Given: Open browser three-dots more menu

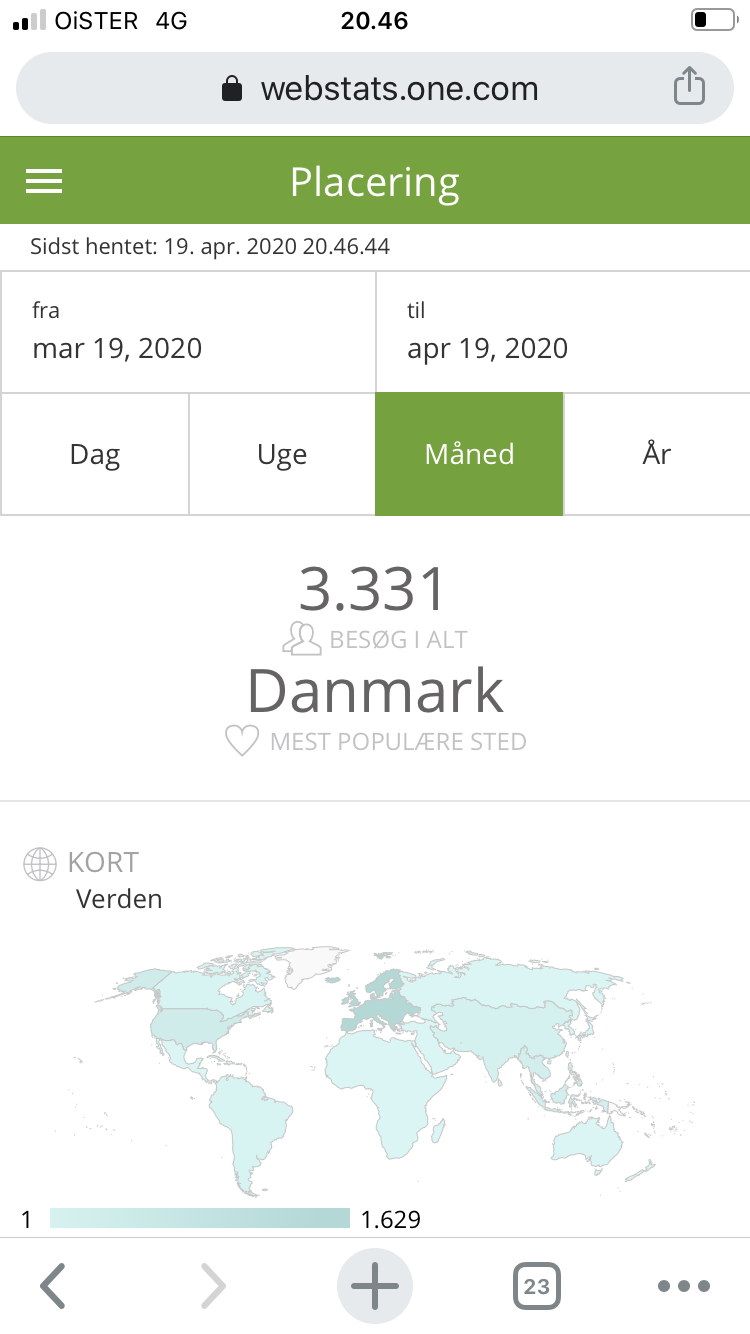Looking at the screenshot, I should pyautogui.click(x=684, y=1286).
